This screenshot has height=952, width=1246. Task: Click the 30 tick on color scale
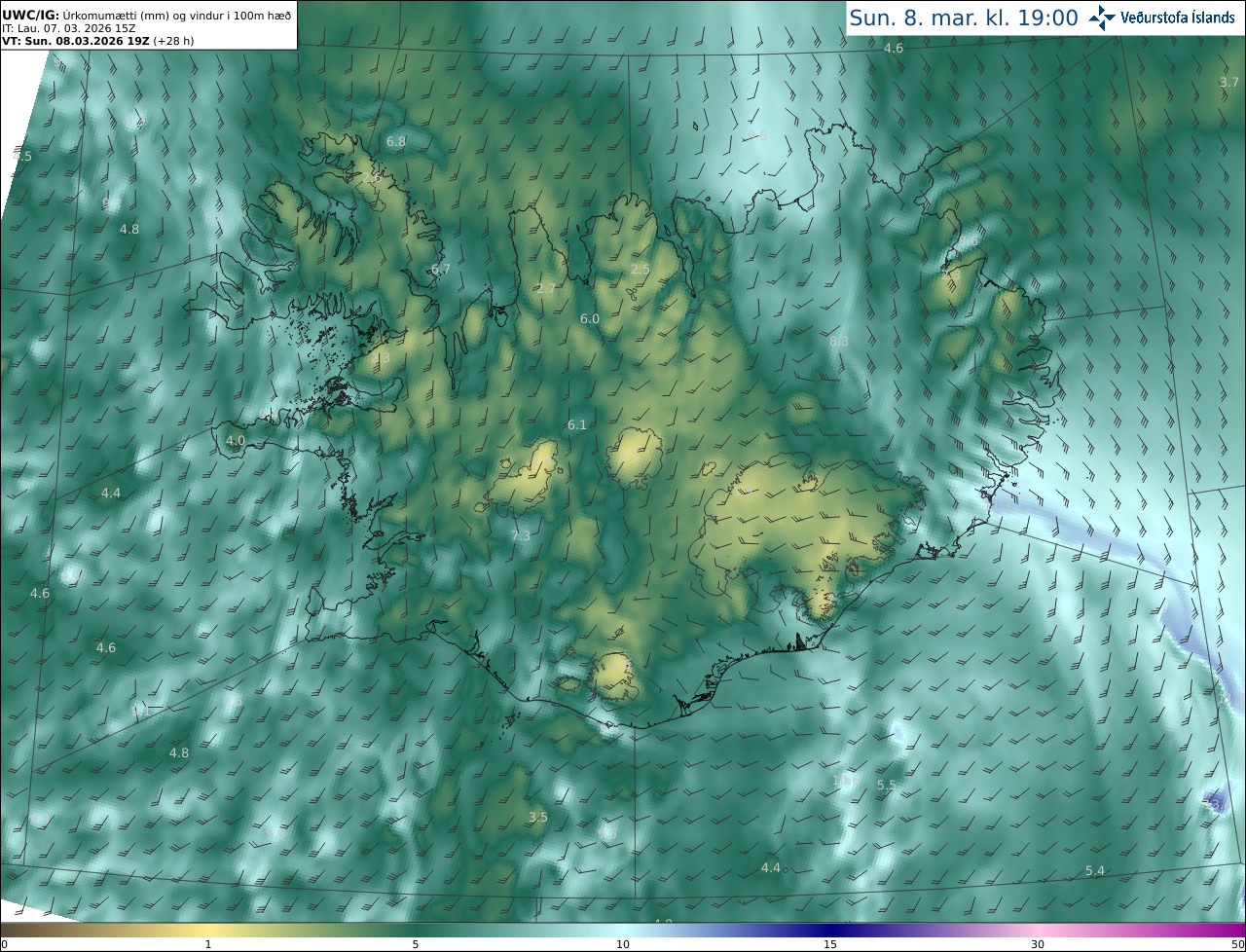(1038, 944)
